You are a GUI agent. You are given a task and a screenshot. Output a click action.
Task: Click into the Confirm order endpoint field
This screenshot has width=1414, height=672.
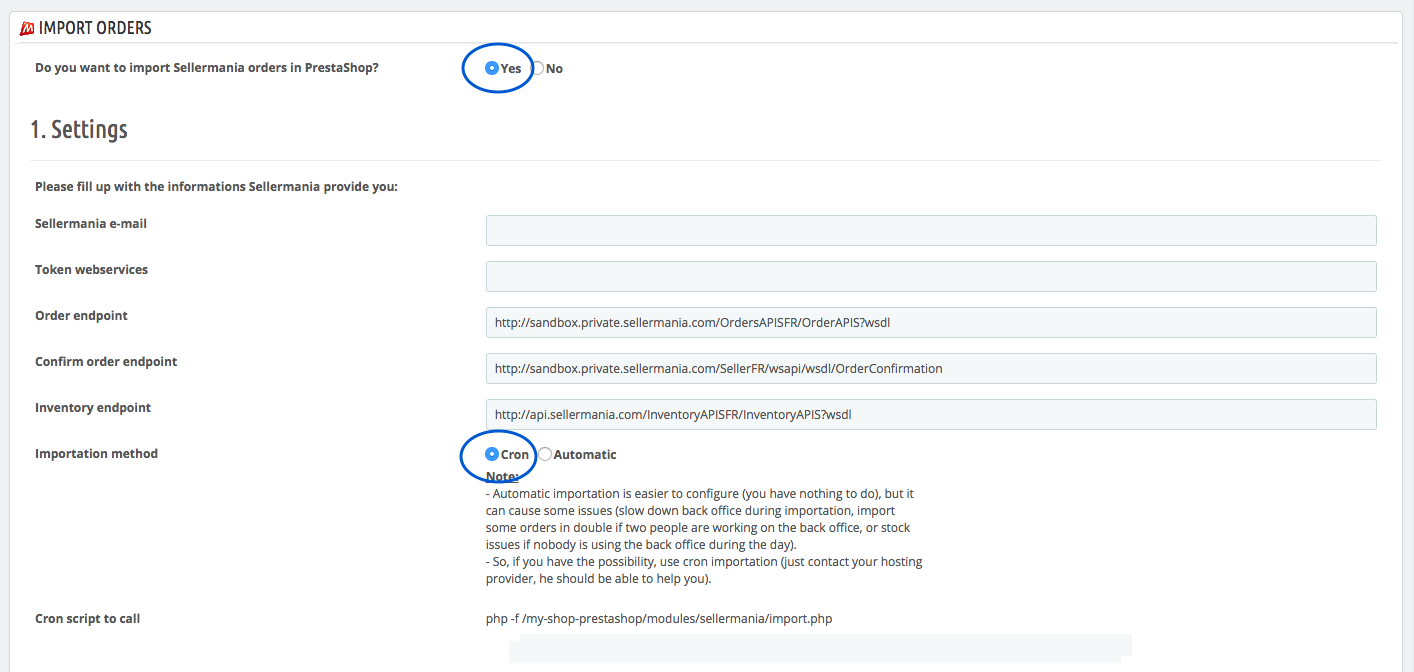(931, 368)
